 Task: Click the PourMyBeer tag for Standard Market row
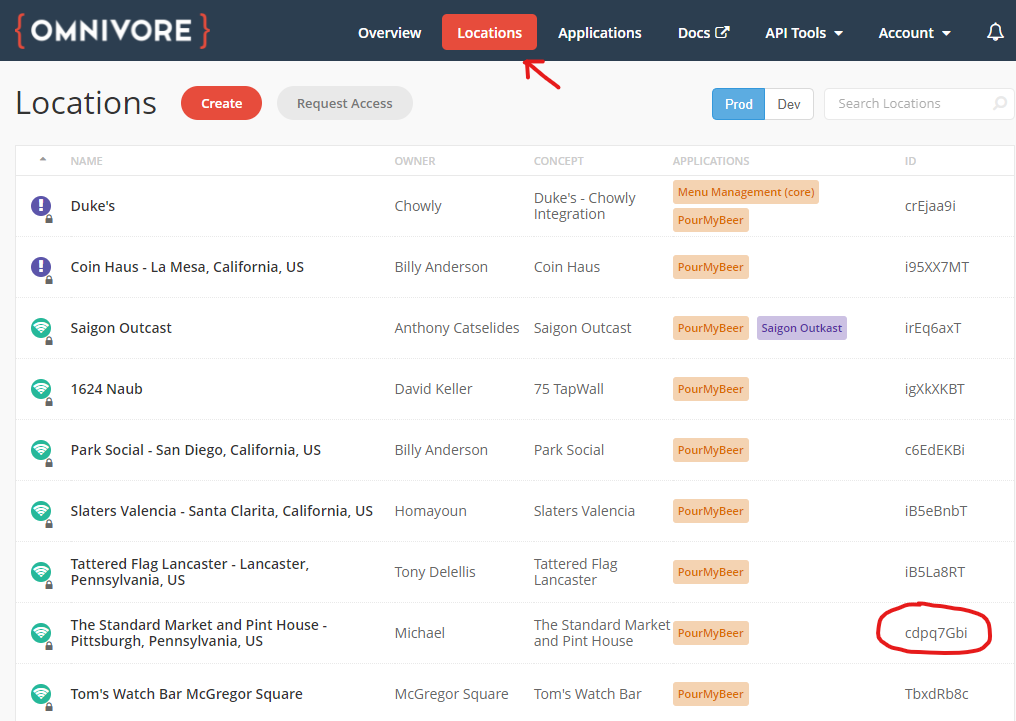click(711, 633)
